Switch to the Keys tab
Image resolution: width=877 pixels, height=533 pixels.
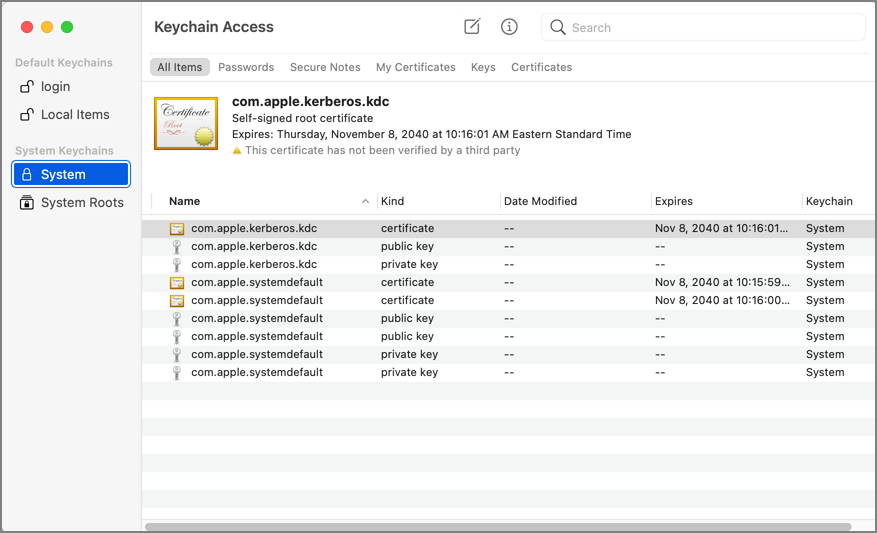click(x=483, y=67)
